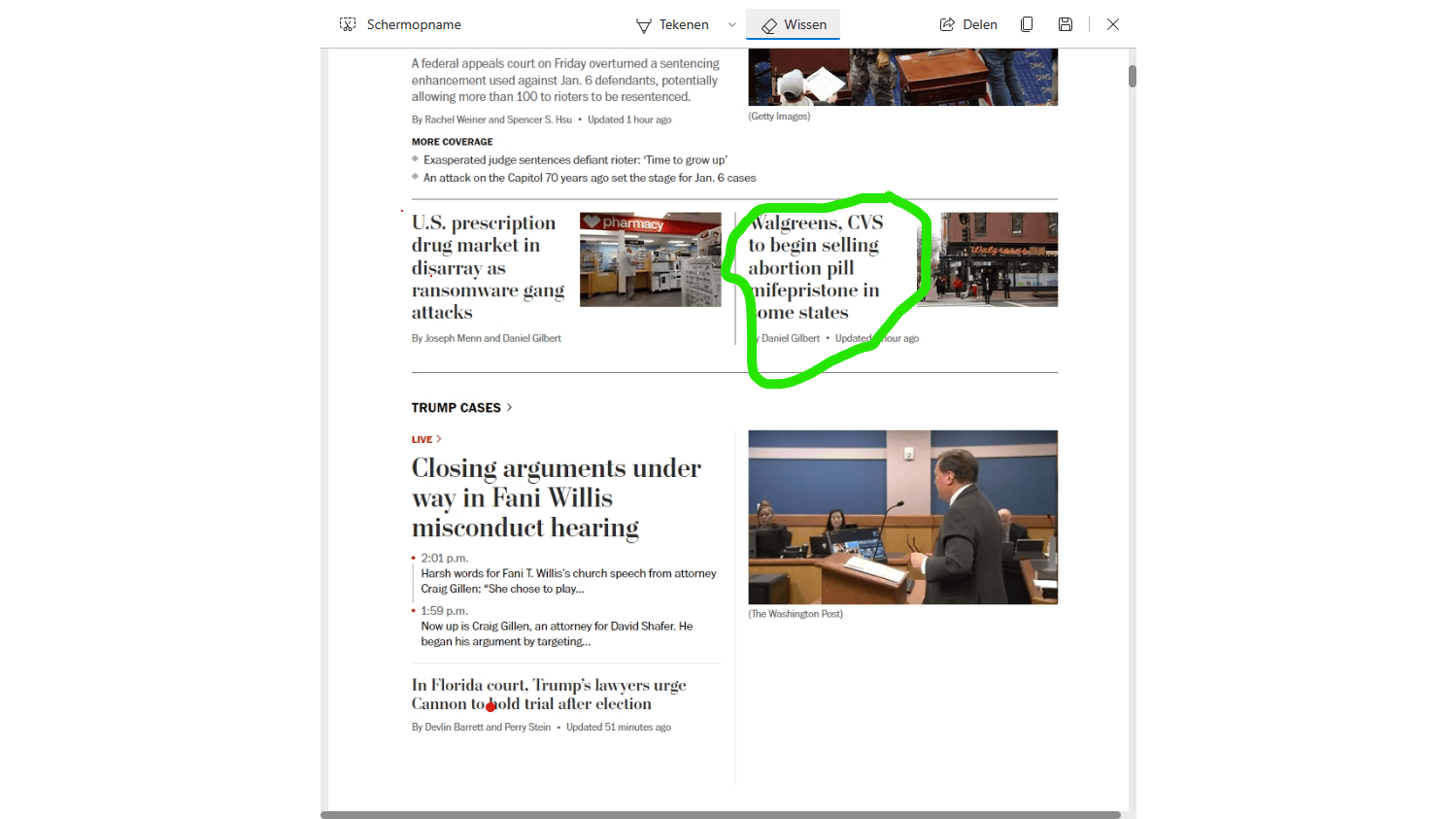Click the 'Updated 51 minutes ago' text
Screen dimensions: 1456x819
click(x=619, y=727)
